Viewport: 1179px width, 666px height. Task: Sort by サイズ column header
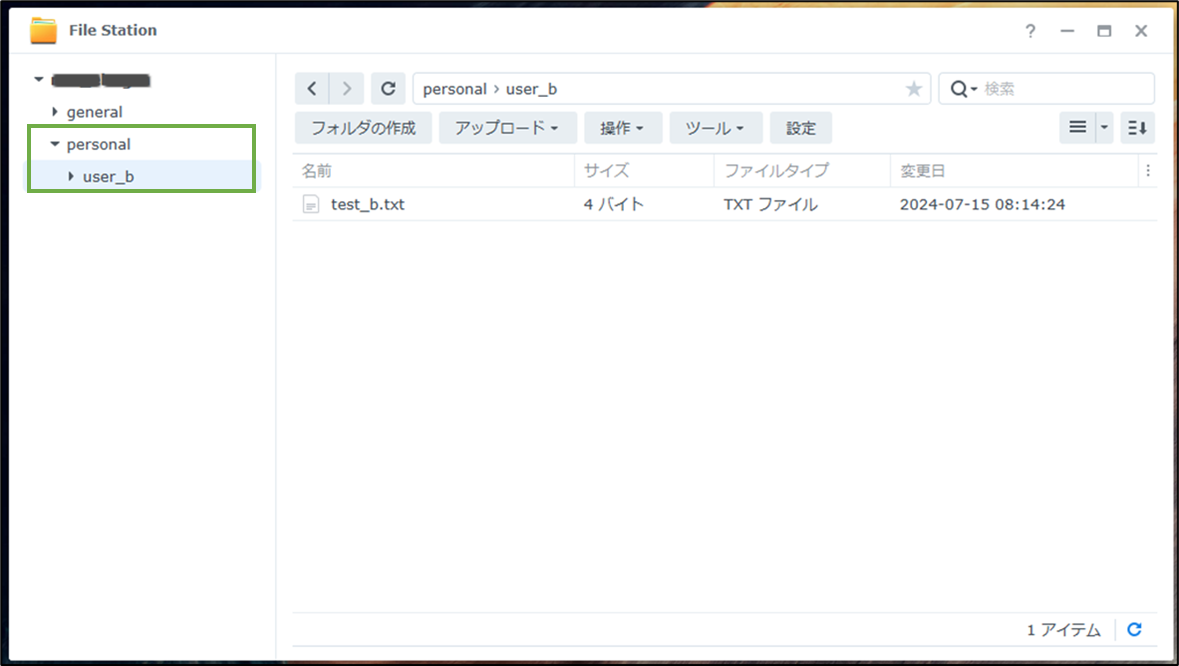606,171
